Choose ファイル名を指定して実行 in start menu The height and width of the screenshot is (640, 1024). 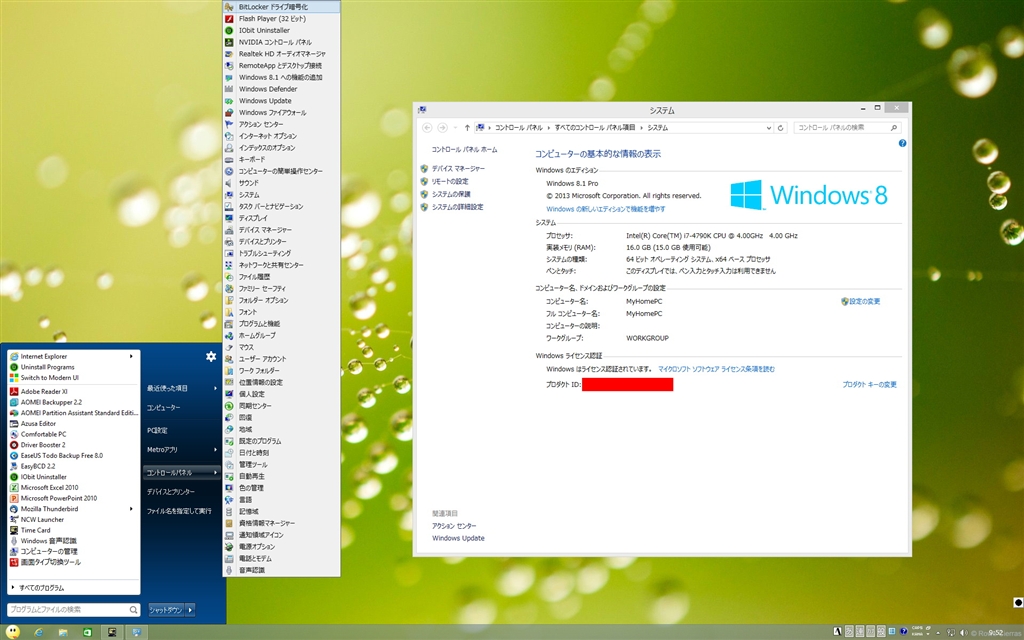tap(179, 511)
